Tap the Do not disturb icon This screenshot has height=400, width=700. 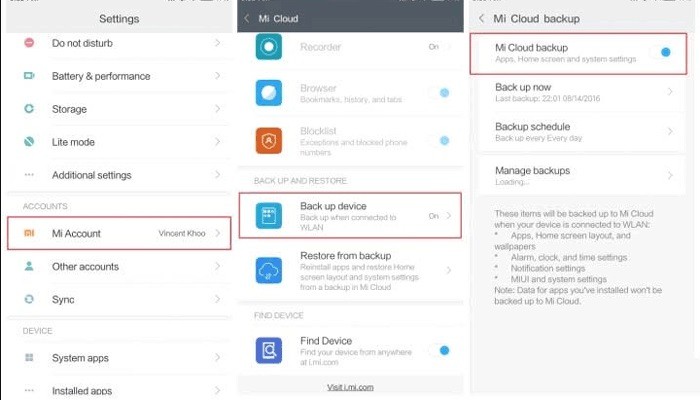[29, 43]
